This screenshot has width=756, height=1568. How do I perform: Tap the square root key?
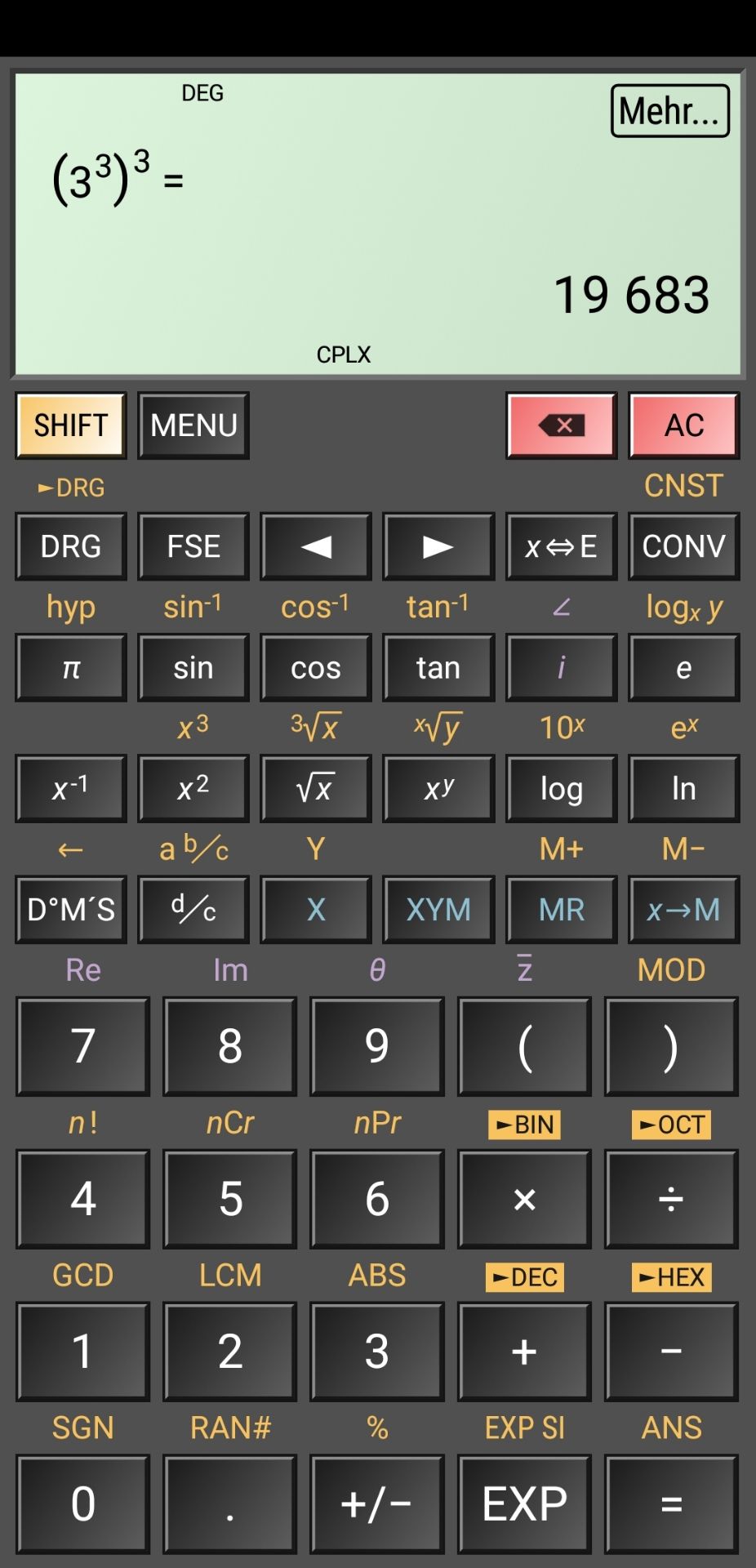coord(316,789)
